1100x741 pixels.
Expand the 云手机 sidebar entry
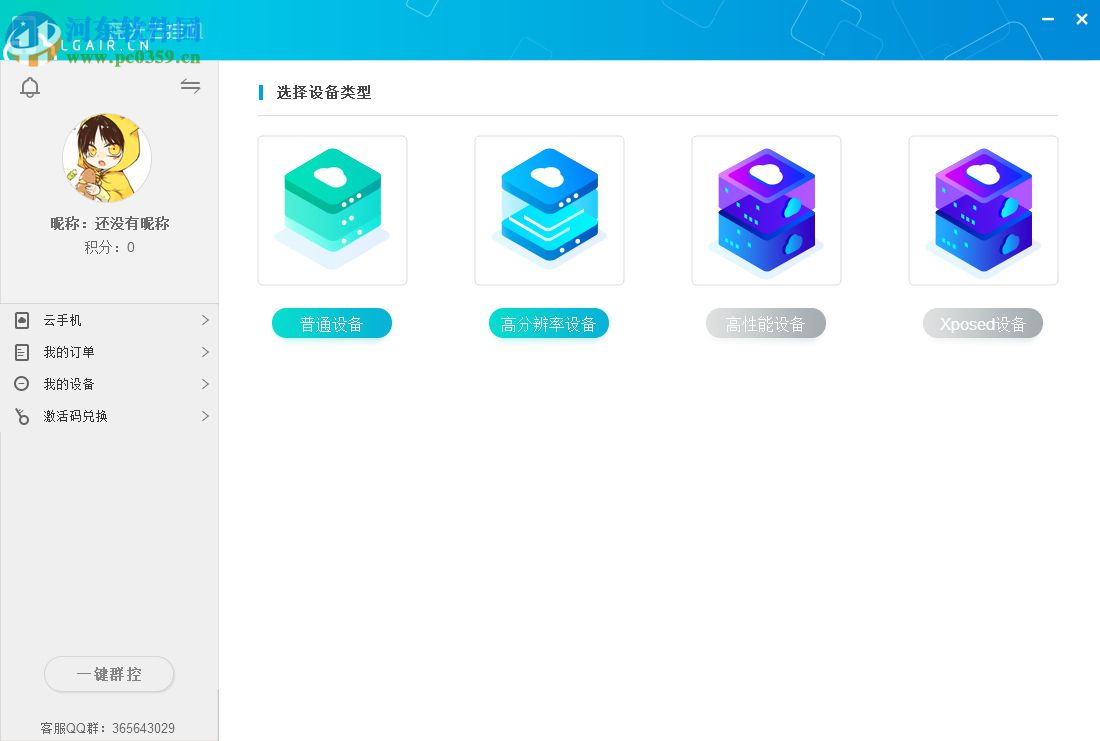tap(205, 320)
